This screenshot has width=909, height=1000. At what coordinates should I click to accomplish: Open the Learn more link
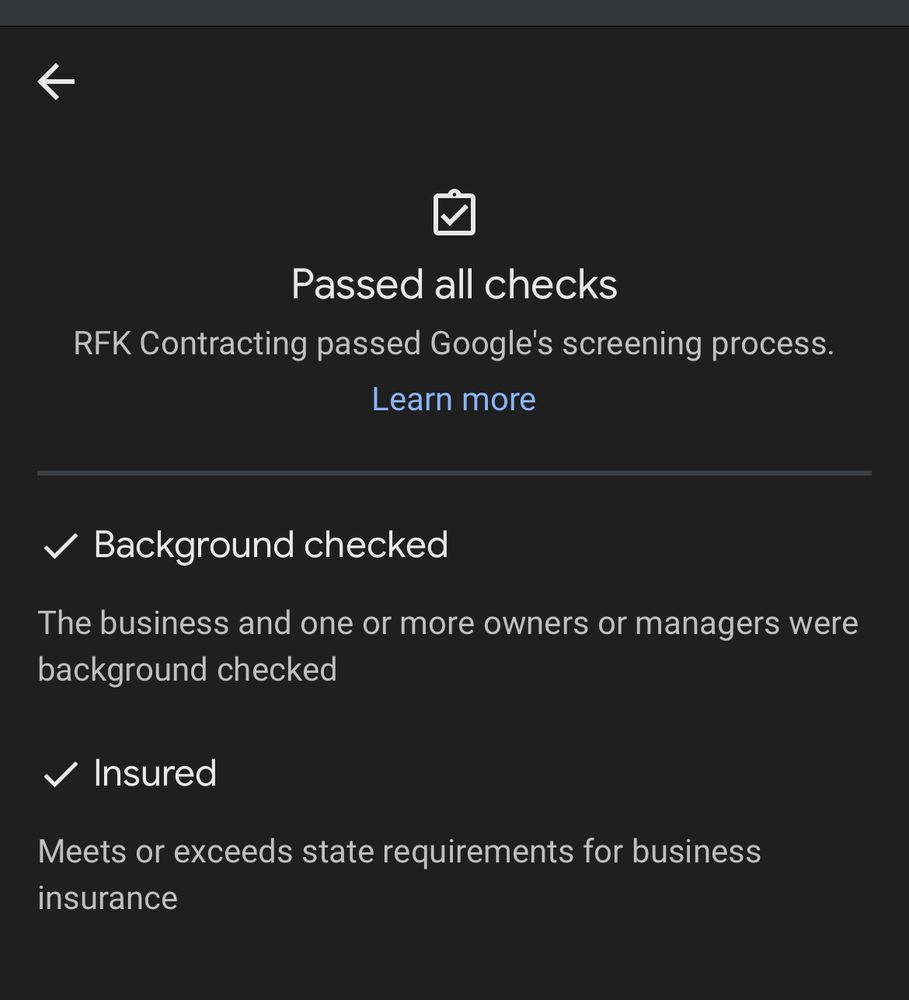[454, 399]
